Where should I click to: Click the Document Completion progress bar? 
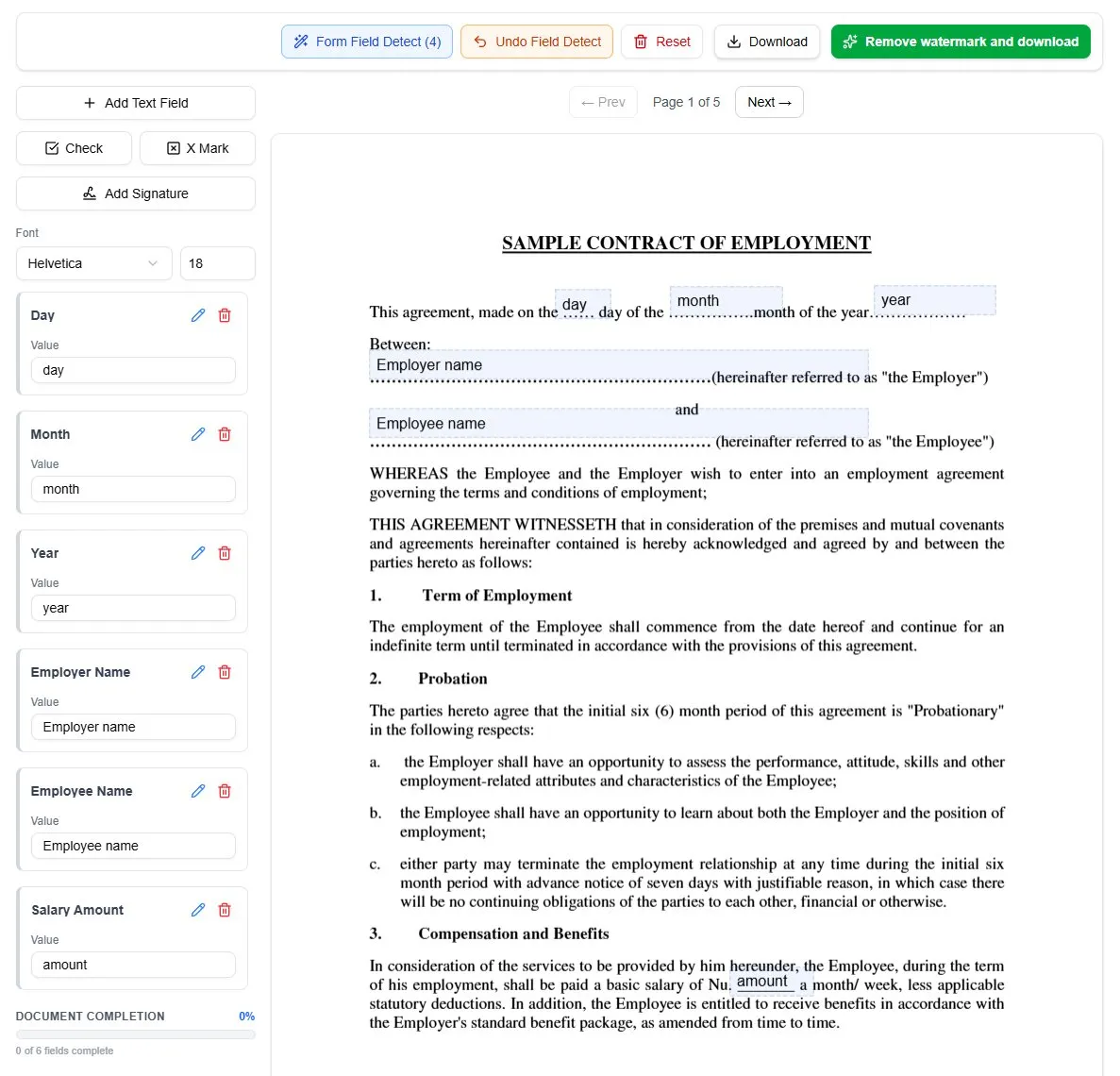(x=136, y=1034)
